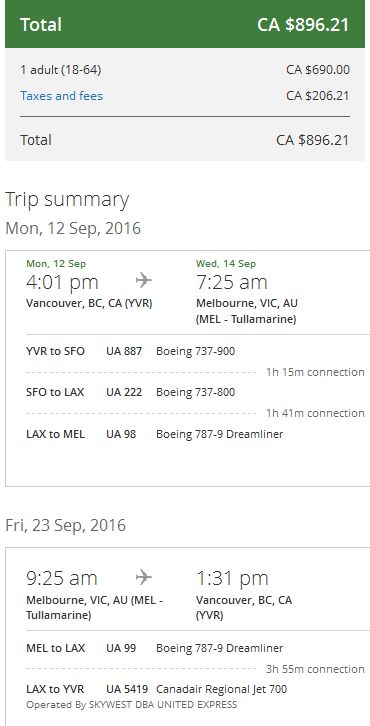370x726 pixels.
Task: Click the return flight airplane icon
Action: point(144,577)
